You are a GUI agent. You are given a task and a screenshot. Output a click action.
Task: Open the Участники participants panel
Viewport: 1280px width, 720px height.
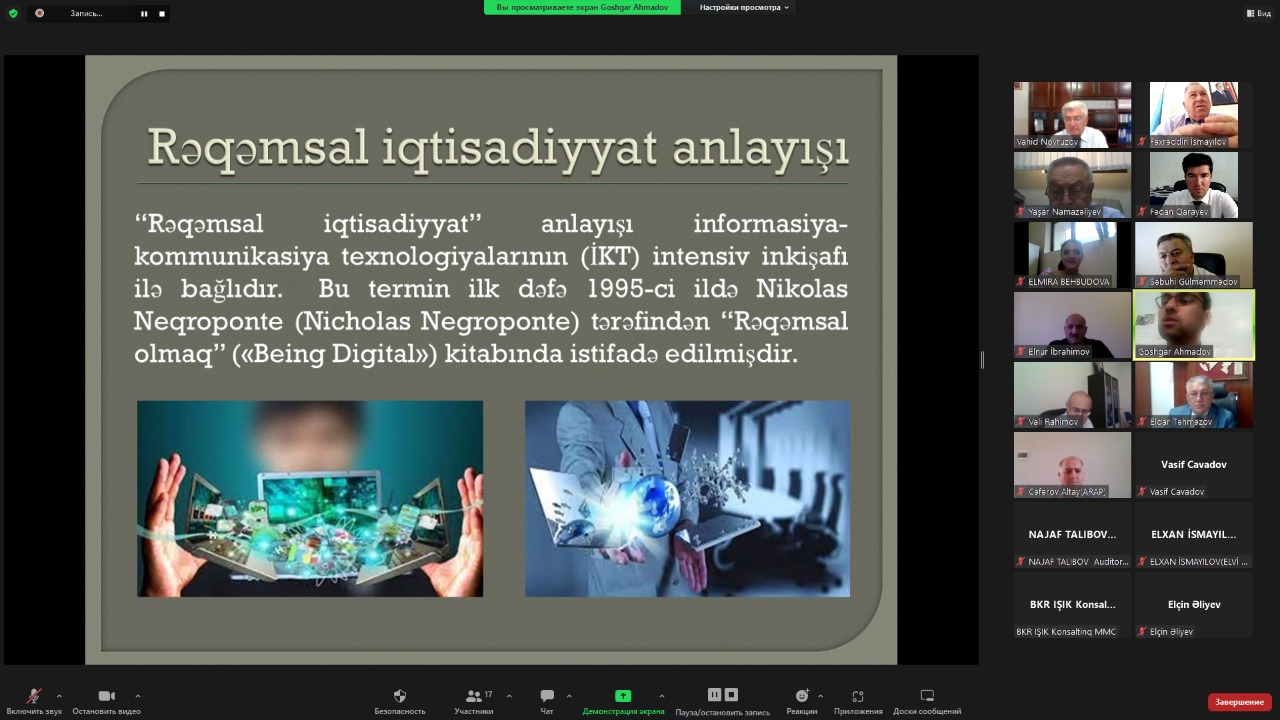coord(474,697)
